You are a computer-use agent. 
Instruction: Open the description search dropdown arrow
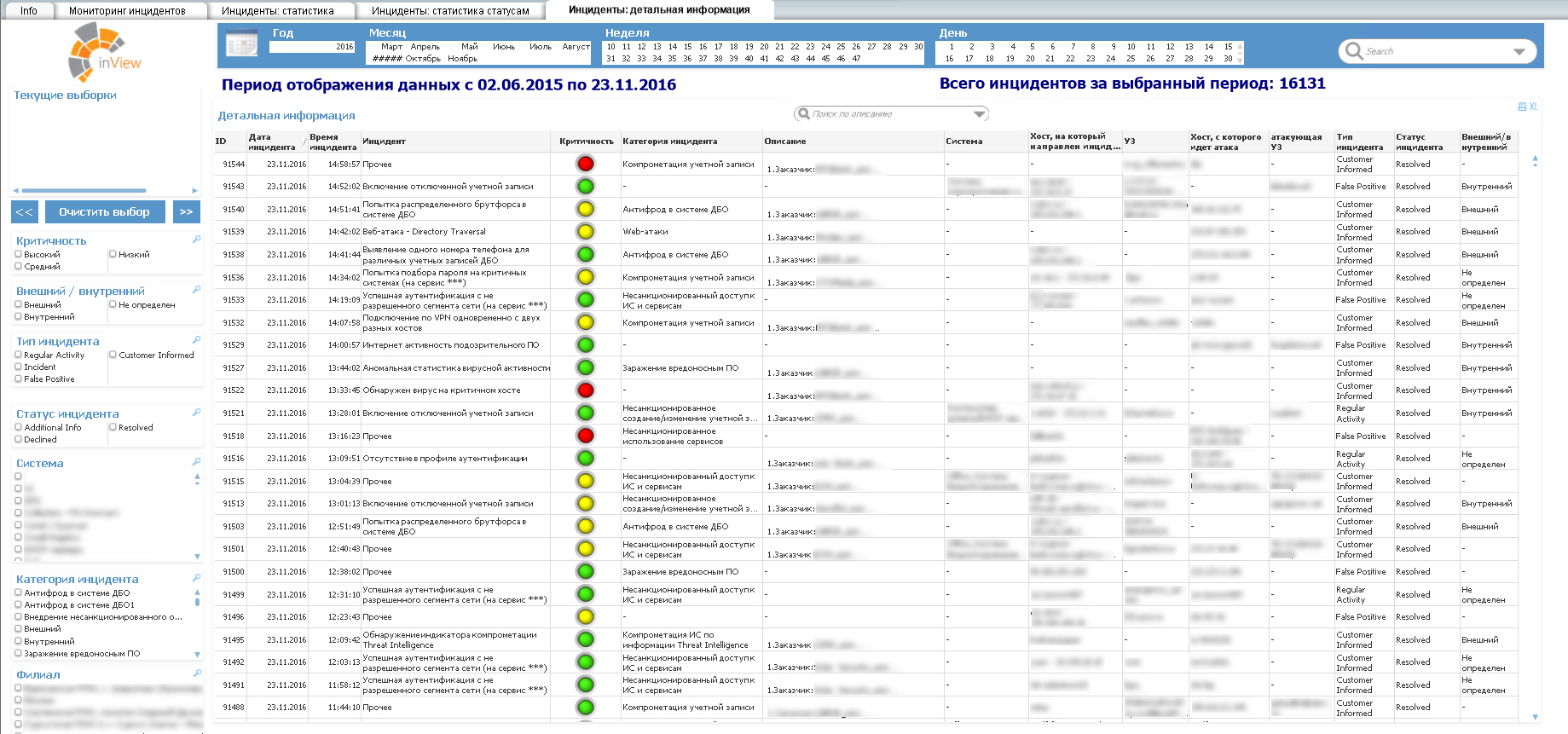(x=980, y=114)
